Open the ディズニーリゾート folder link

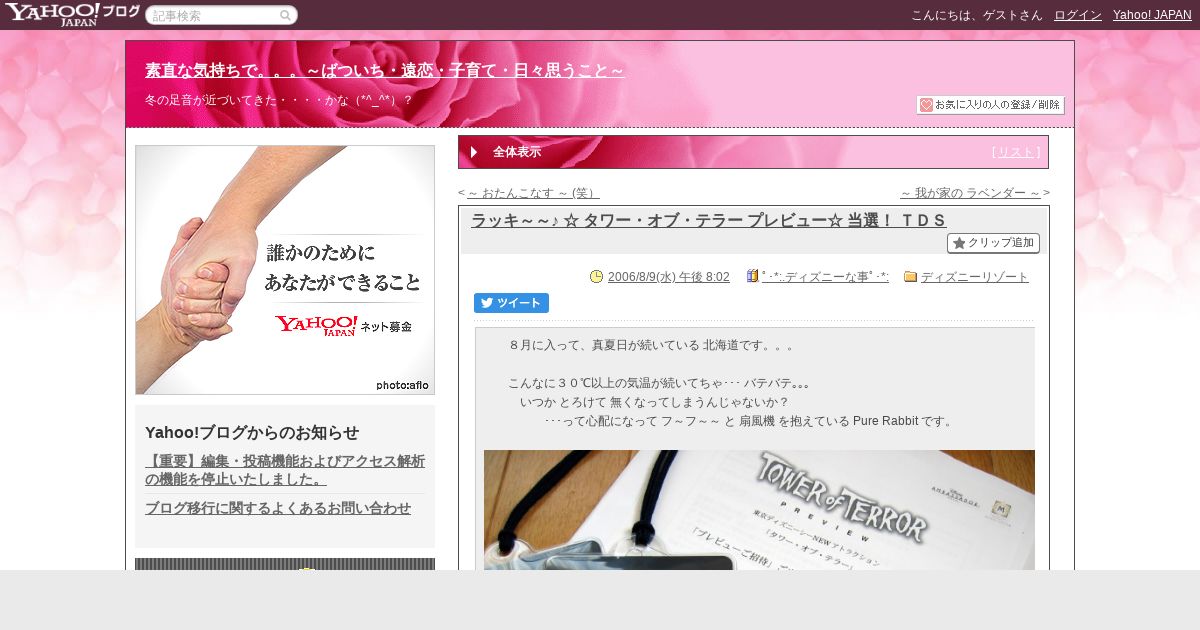click(x=975, y=277)
